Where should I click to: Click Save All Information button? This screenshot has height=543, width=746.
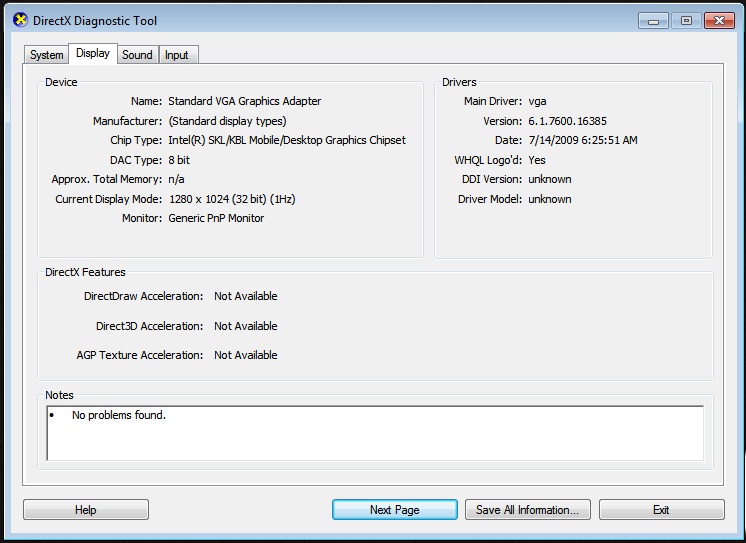click(x=527, y=510)
